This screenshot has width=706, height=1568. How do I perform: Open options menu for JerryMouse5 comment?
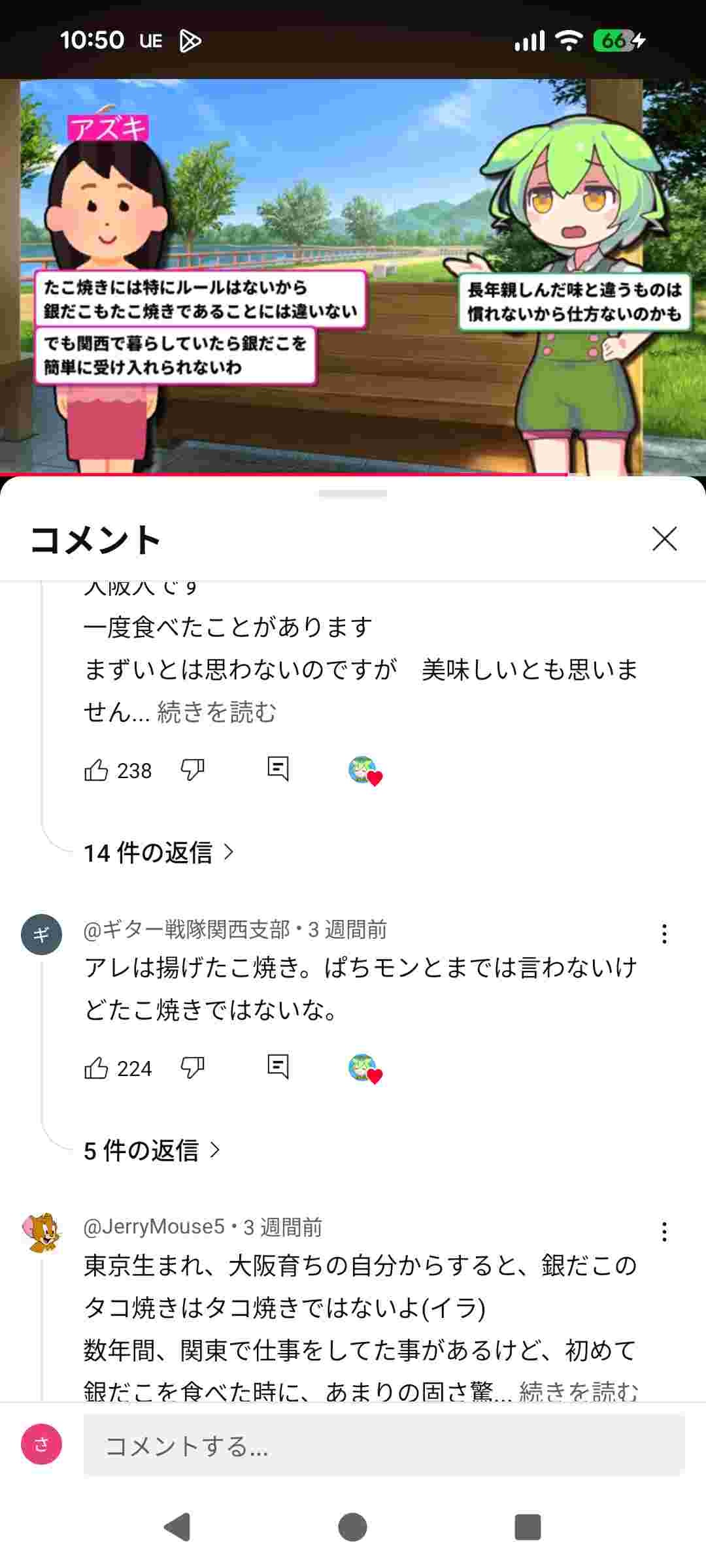(x=664, y=1232)
